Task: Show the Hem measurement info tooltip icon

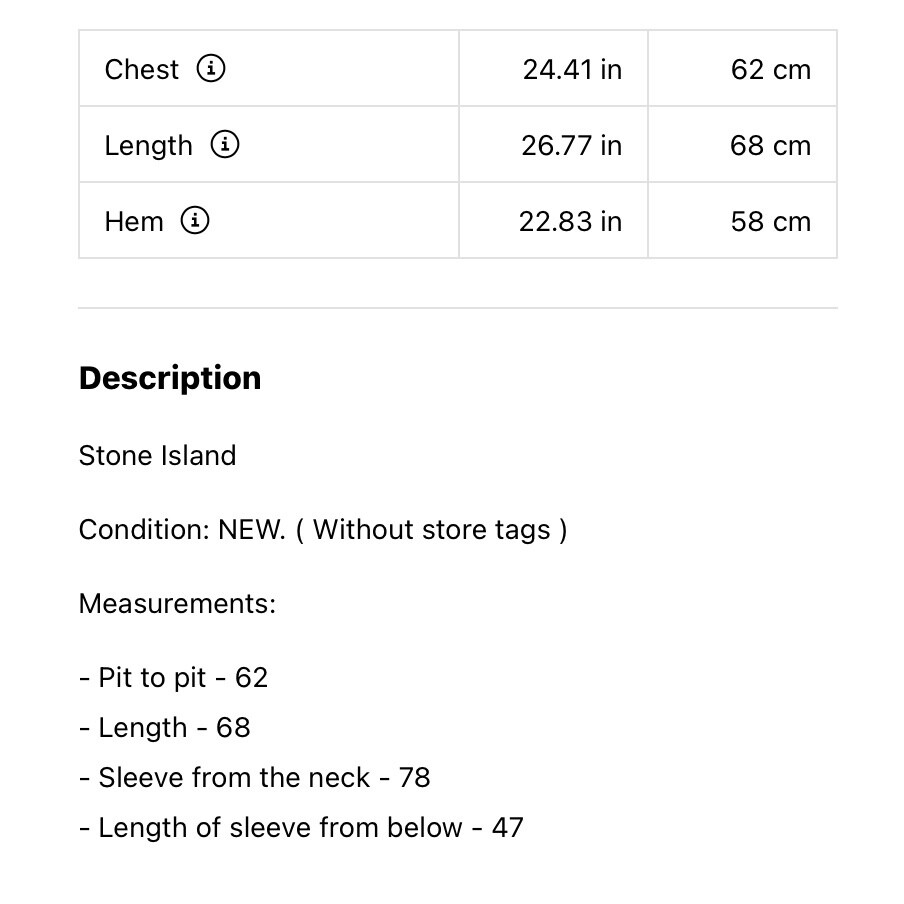Action: [195, 220]
